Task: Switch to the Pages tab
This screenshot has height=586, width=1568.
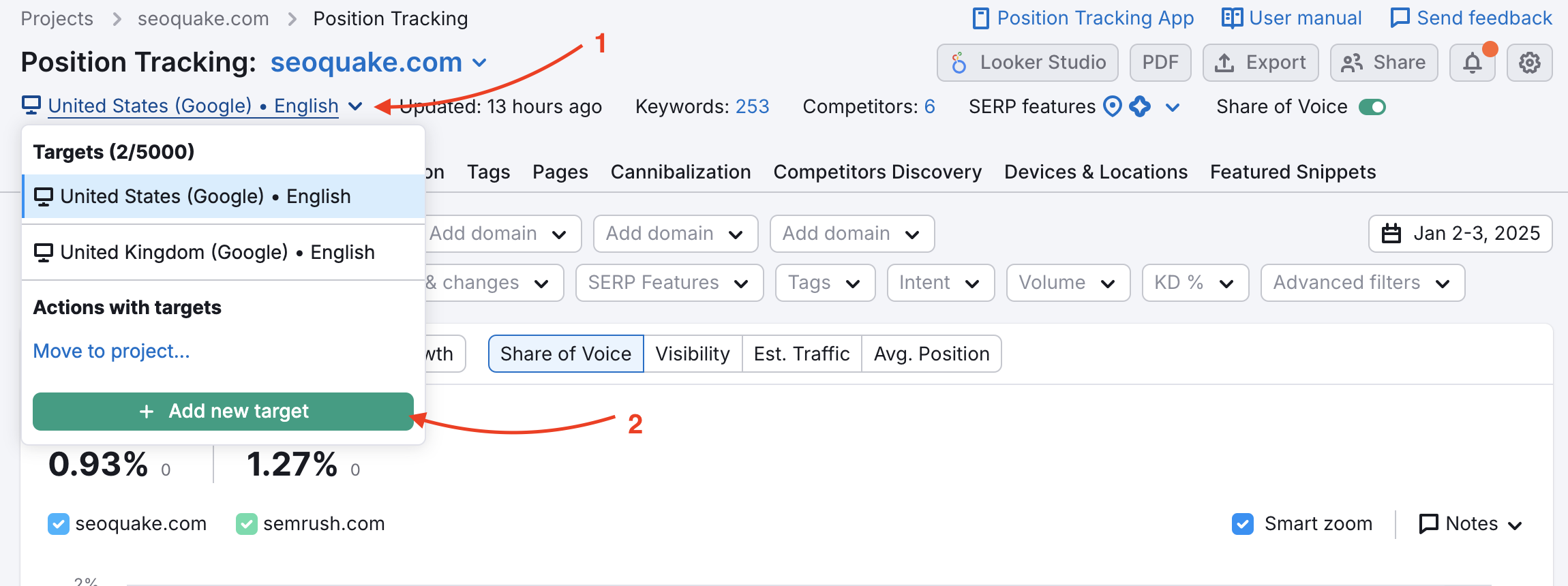Action: point(560,172)
